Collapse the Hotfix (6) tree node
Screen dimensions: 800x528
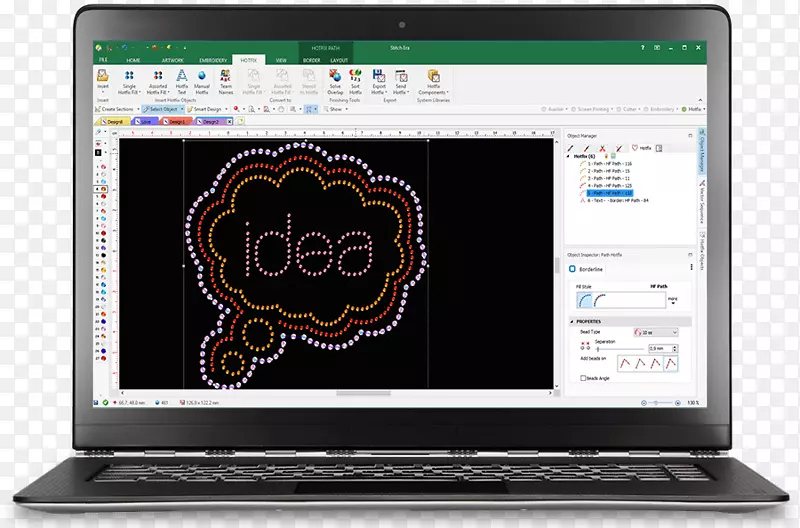[569, 156]
